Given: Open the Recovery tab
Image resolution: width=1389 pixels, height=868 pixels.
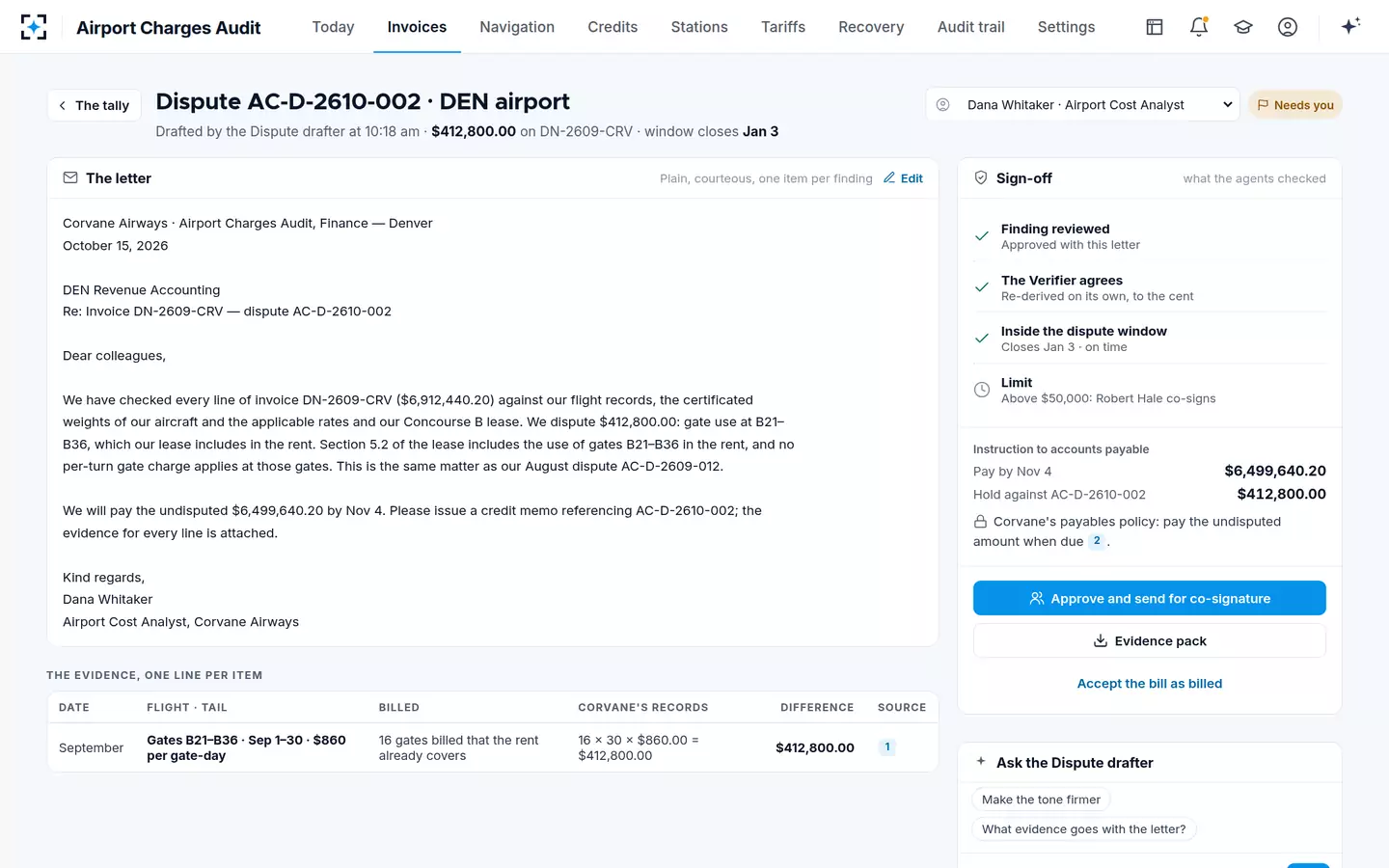Looking at the screenshot, I should (x=871, y=27).
